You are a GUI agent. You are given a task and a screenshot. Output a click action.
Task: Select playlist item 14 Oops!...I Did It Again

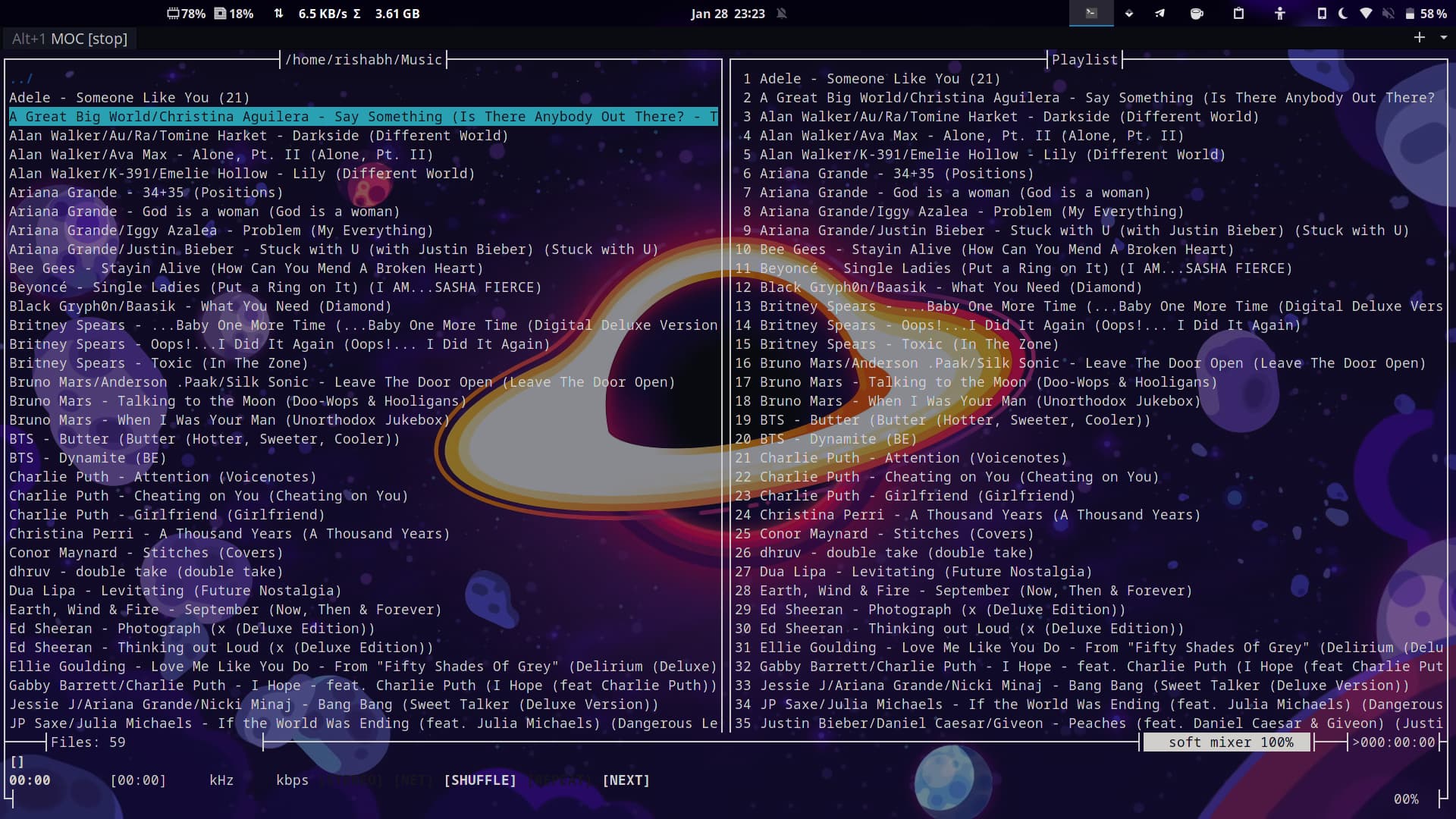pos(1018,325)
